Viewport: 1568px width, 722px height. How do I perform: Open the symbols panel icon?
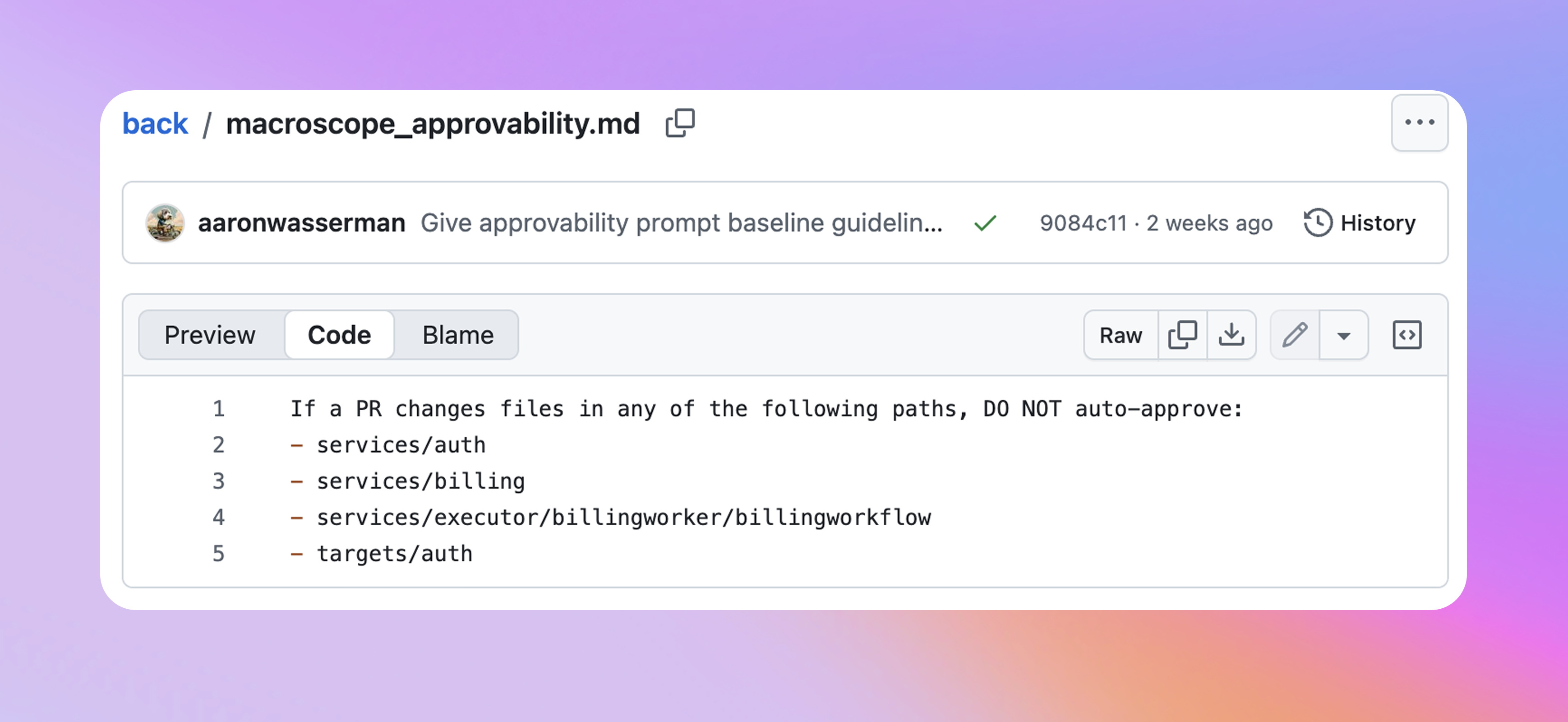[1407, 335]
